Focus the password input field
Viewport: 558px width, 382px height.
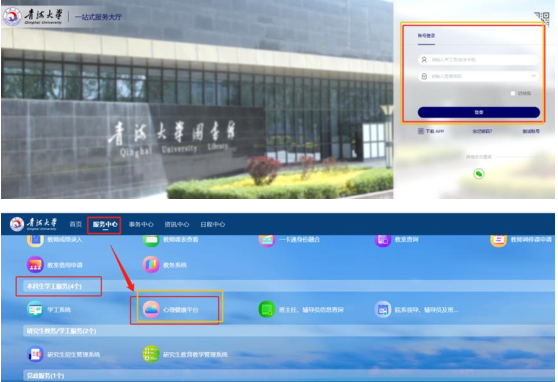point(479,76)
